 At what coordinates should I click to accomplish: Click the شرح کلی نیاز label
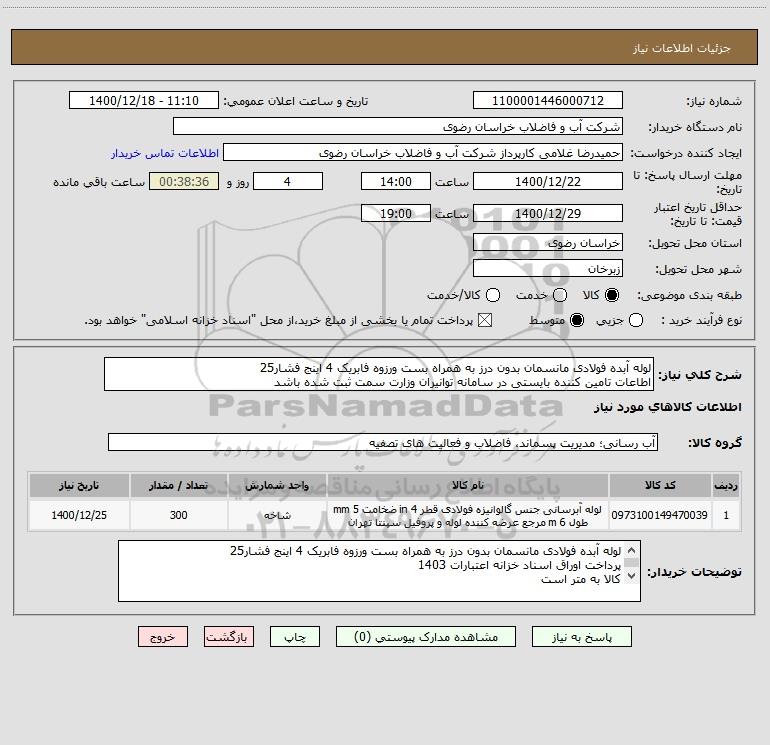pyautogui.click(x=700, y=375)
